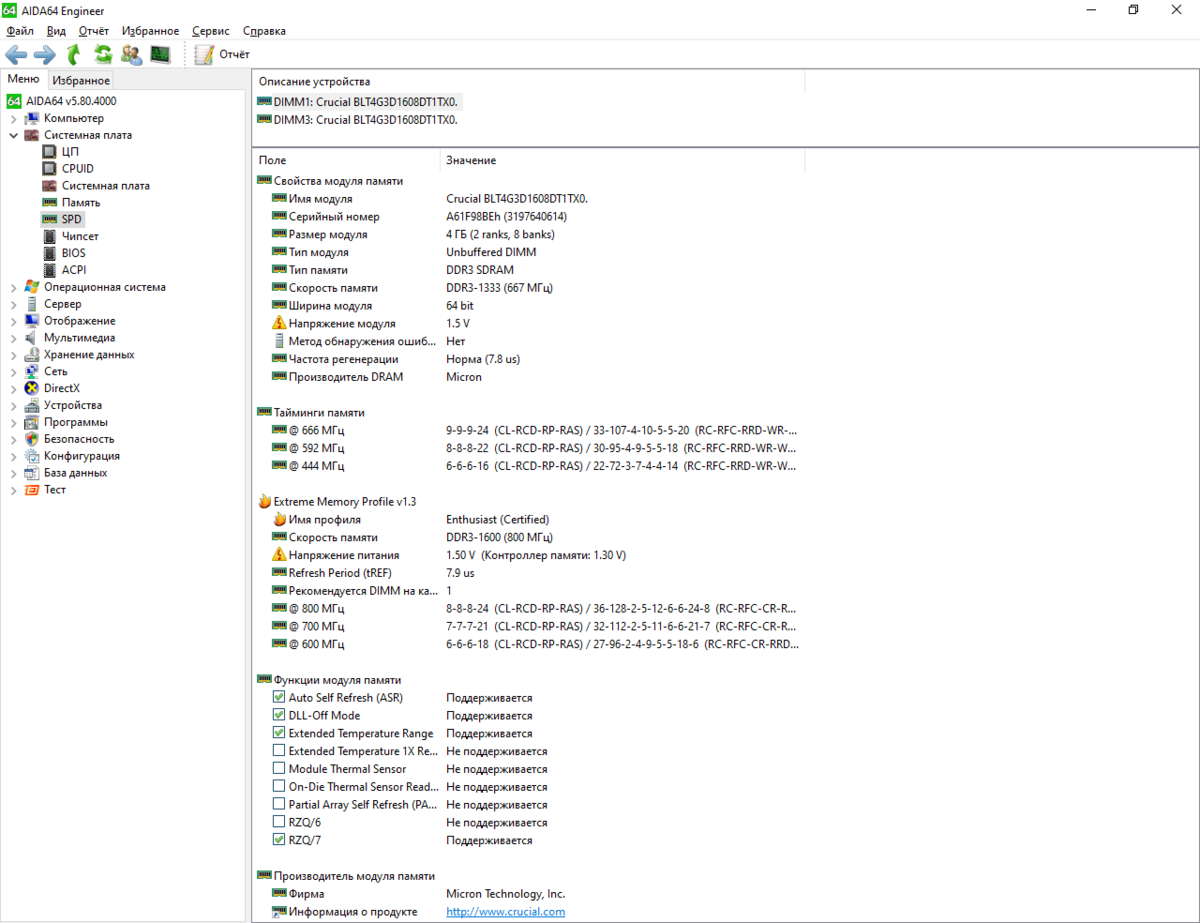Expand the Операционная система node
Viewport: 1200px width, 923px height.
13,287
